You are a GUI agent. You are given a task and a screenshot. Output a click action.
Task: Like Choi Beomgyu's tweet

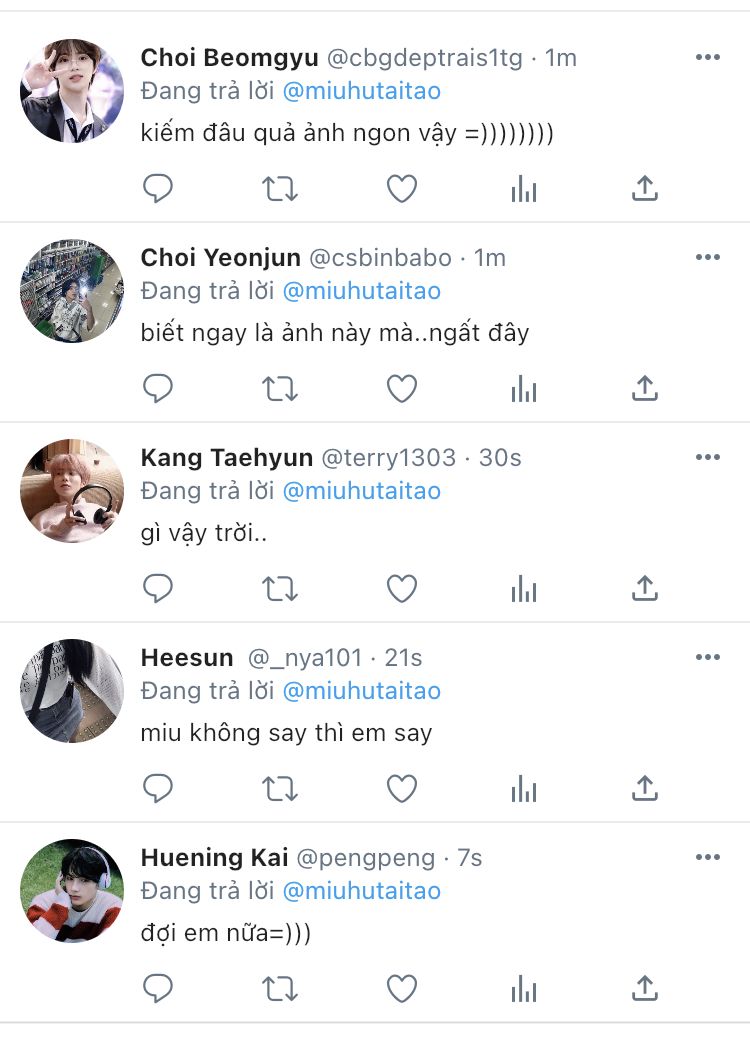point(402,188)
